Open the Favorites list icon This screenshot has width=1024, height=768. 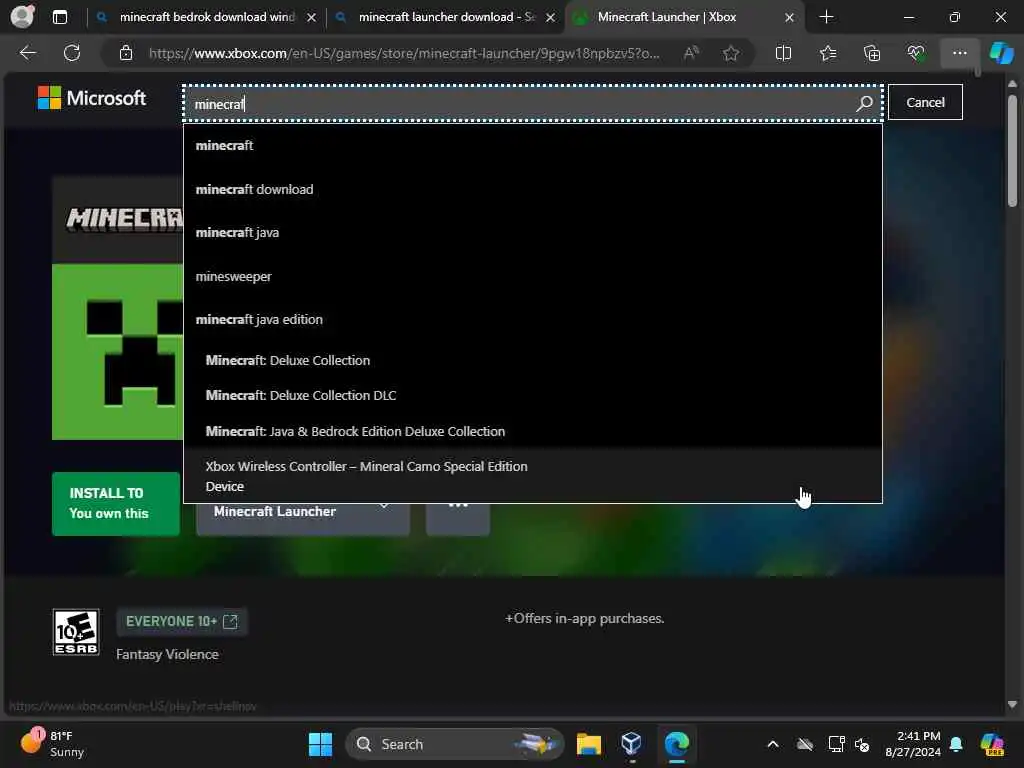point(828,53)
